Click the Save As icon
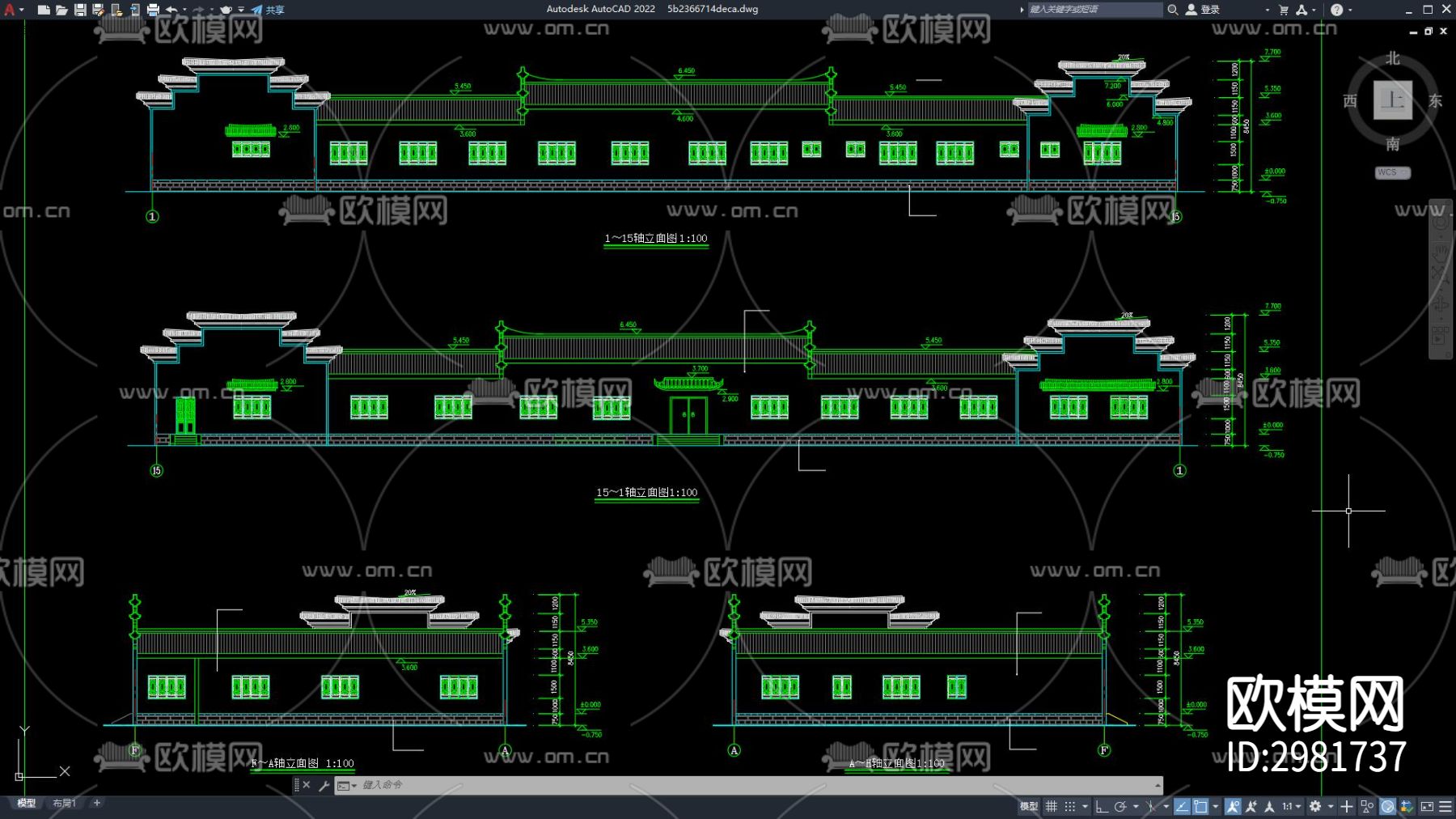Viewport: 1456px width, 819px height. (98, 10)
